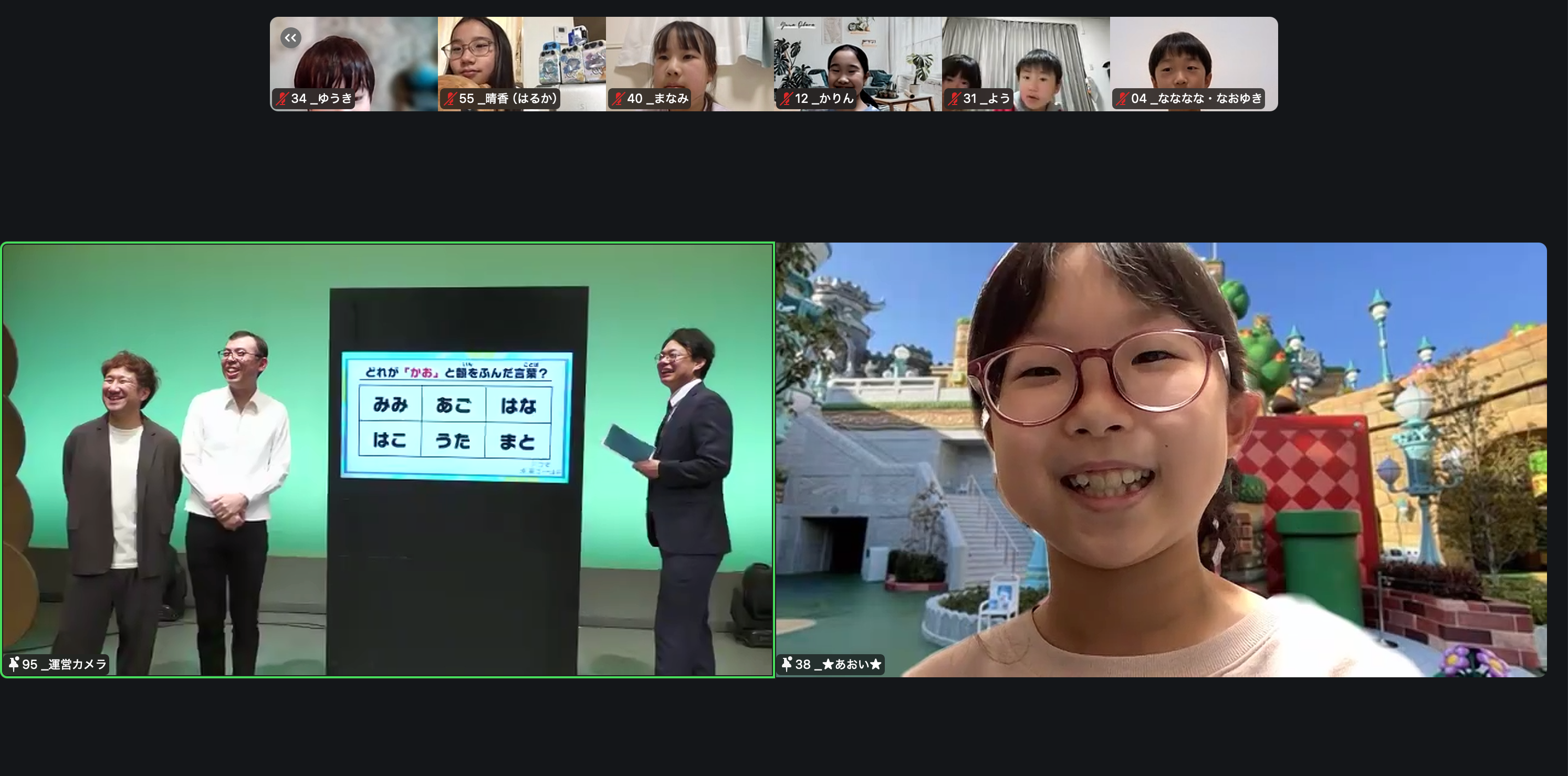Select the 04_なななな・なおゆき video thumbnail
Screen dimensions: 1568x776
coord(1194,58)
